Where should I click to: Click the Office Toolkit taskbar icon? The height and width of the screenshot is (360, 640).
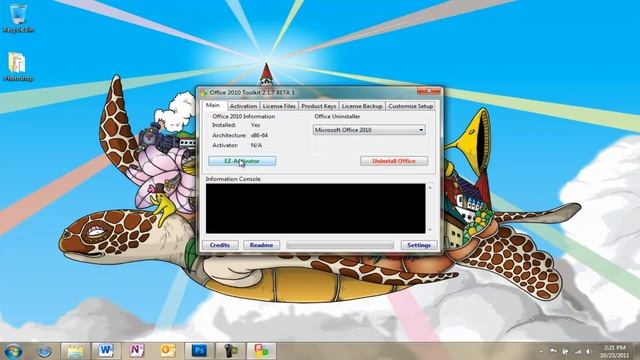pos(261,351)
